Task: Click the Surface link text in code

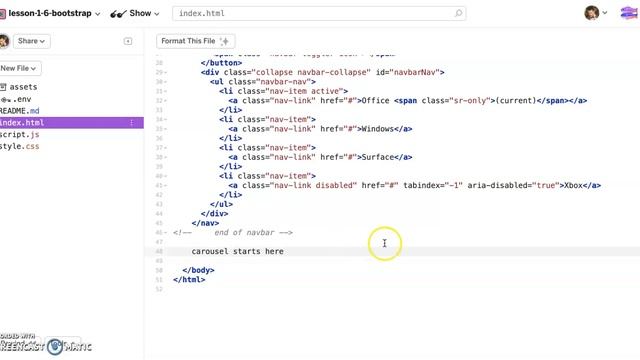Action: [x=378, y=157]
